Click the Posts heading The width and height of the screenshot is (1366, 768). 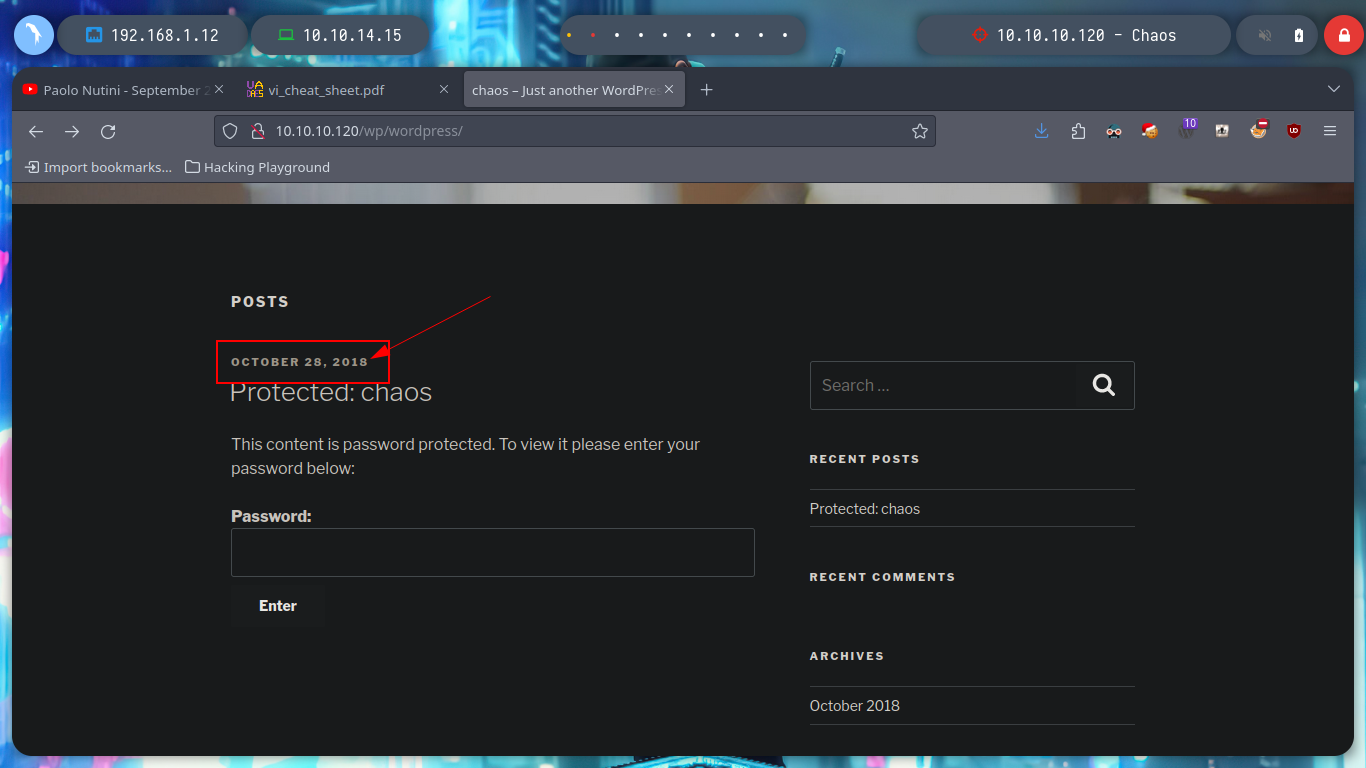point(260,301)
